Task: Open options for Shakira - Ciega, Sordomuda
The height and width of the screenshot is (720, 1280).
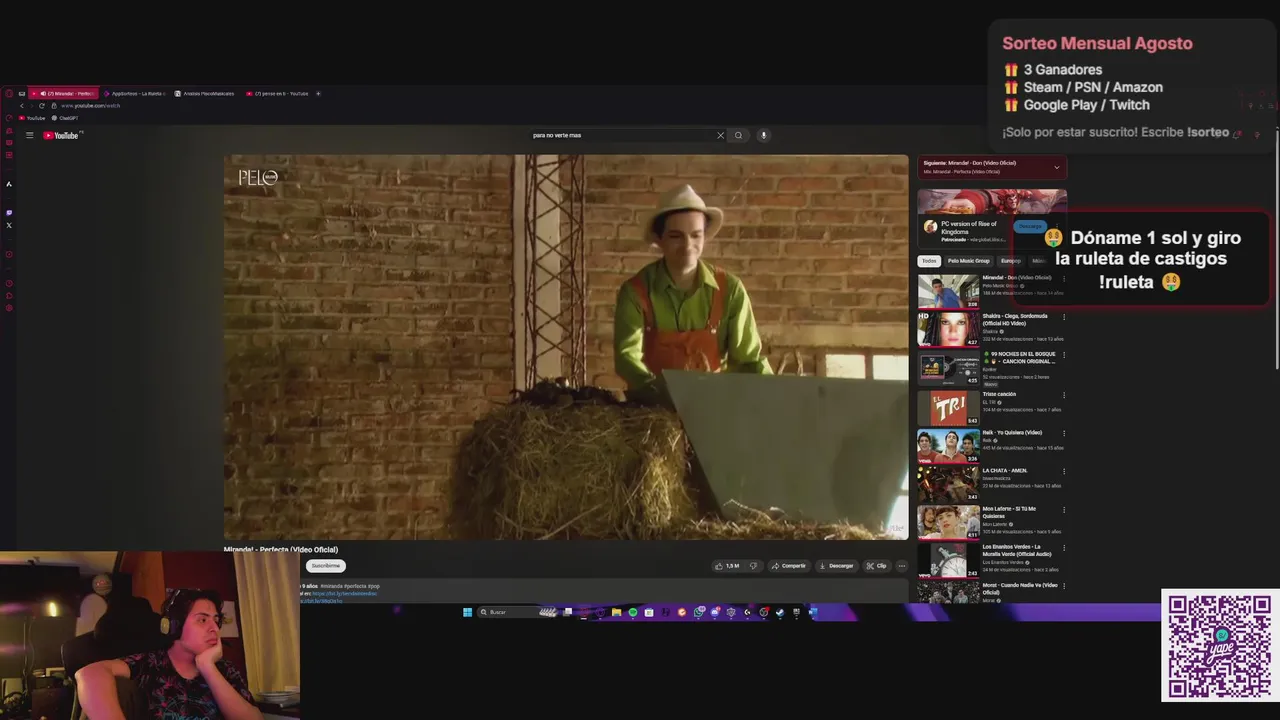Action: (x=1063, y=317)
